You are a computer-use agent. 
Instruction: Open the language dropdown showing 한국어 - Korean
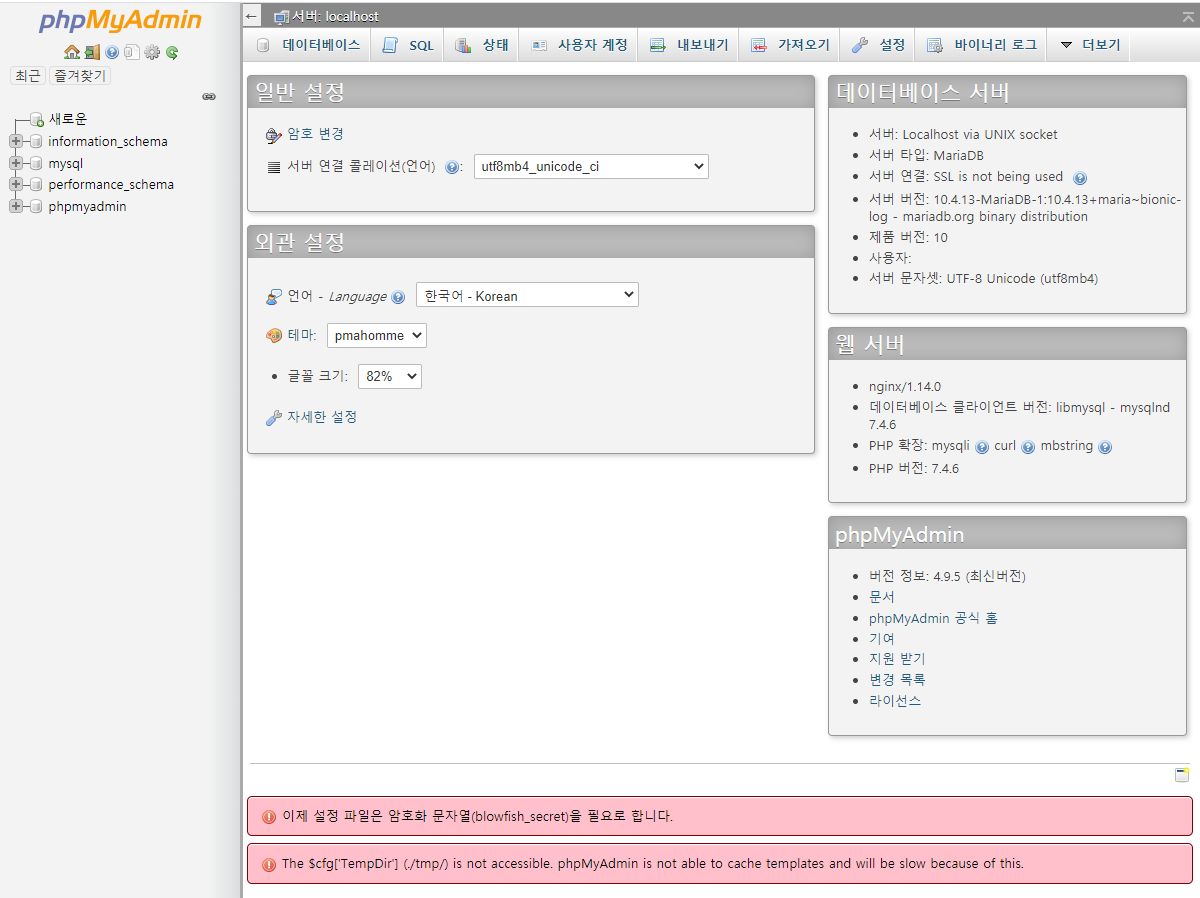coord(527,295)
